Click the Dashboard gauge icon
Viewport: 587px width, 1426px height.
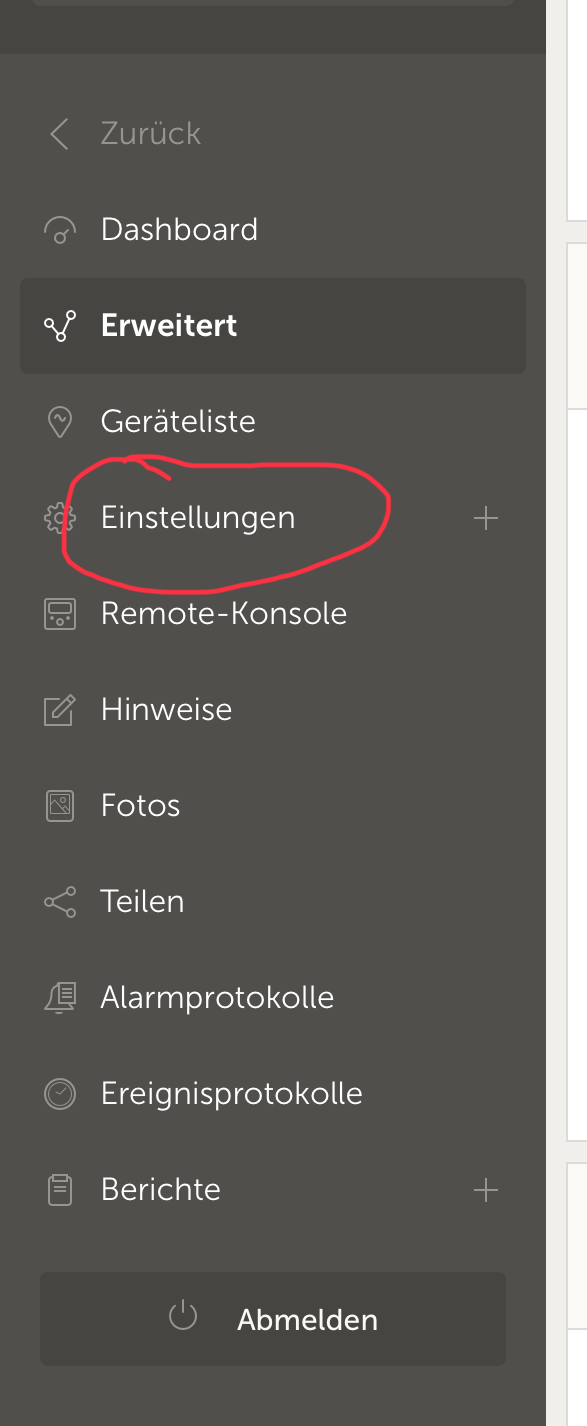click(60, 231)
